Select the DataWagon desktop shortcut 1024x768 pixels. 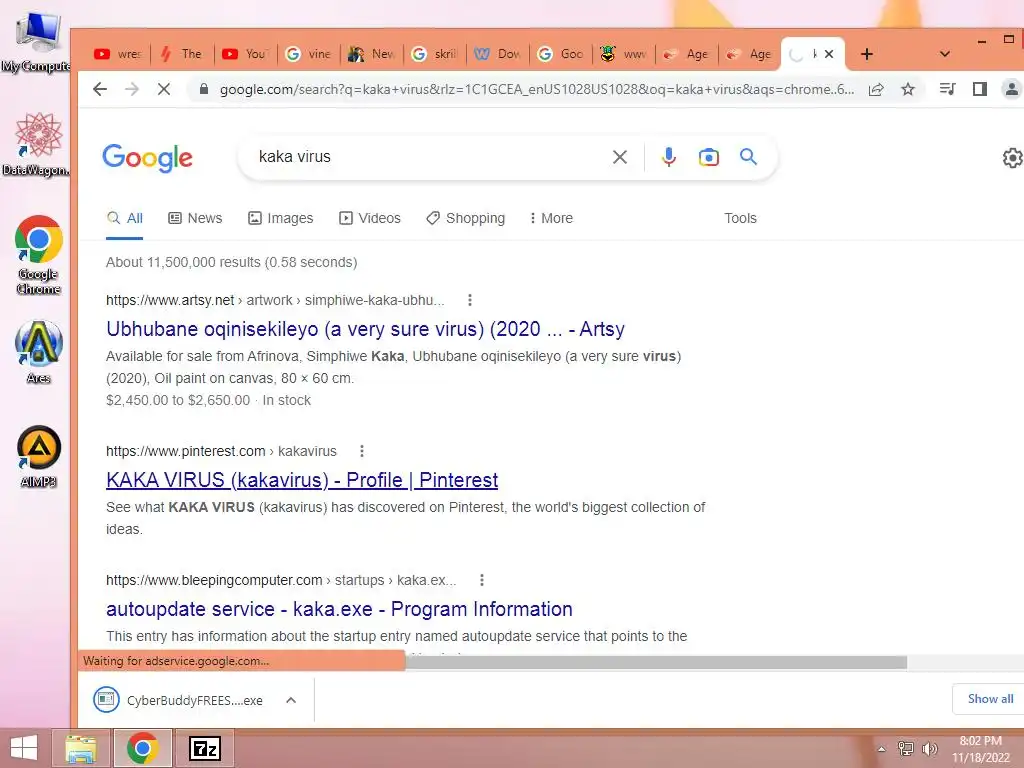point(37,143)
